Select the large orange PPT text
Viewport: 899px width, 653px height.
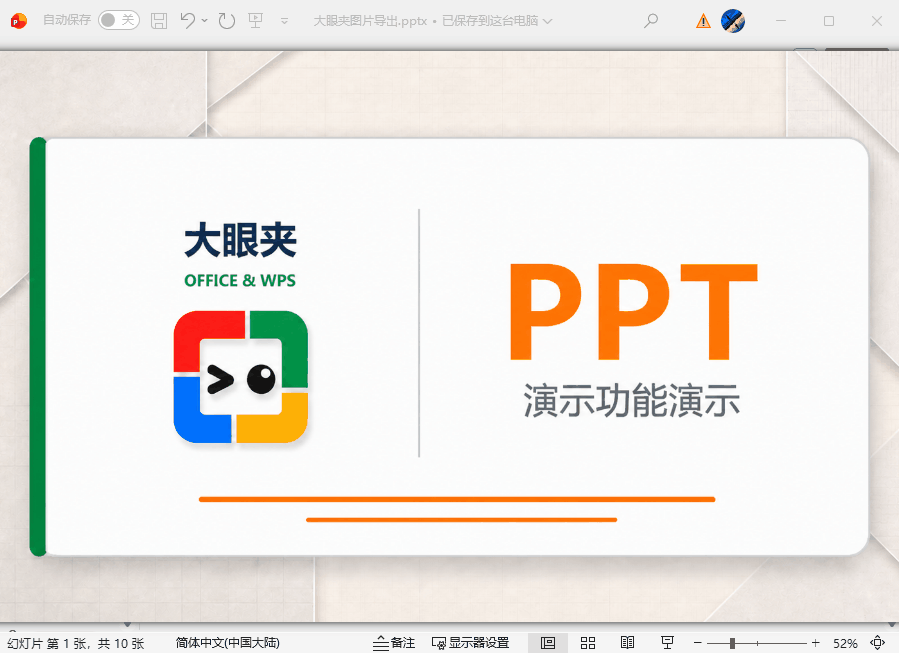(x=634, y=312)
